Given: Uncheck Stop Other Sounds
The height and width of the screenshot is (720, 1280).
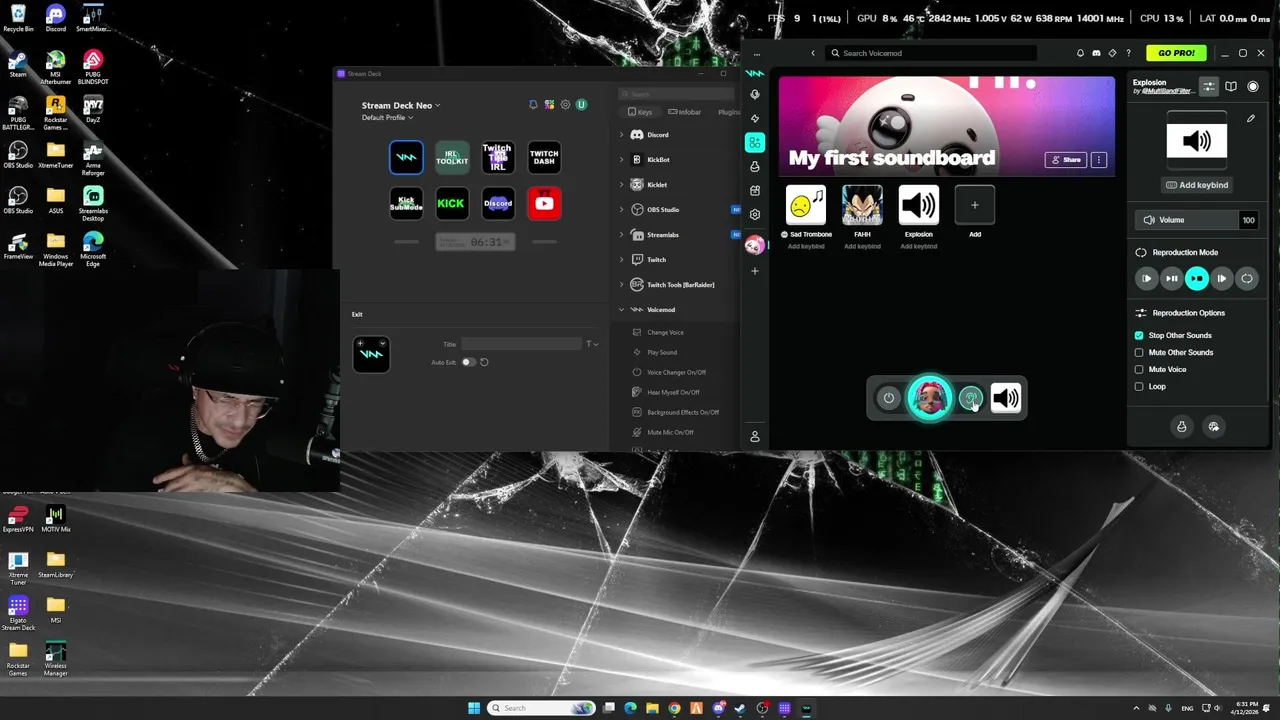Looking at the screenshot, I should (x=1139, y=336).
